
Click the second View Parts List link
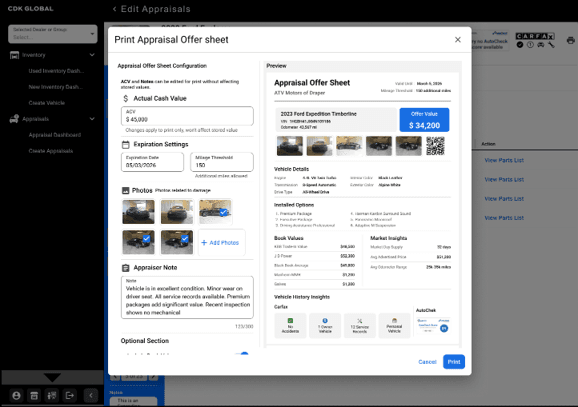[x=504, y=180]
